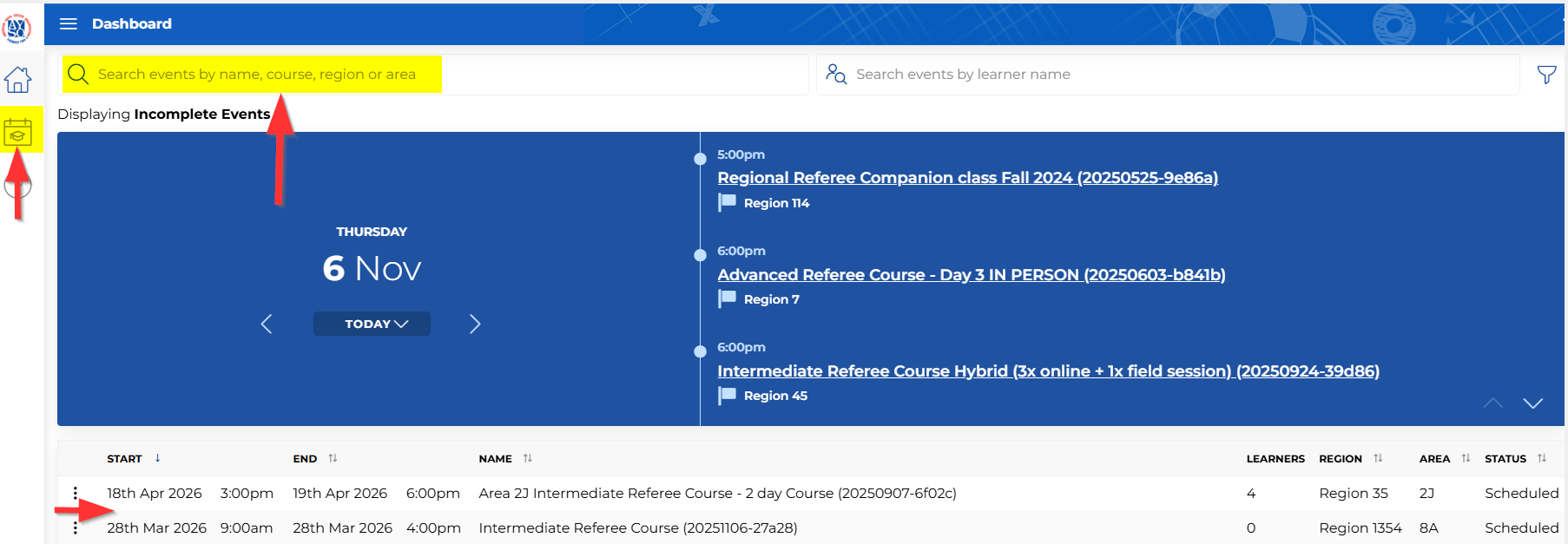
Task: Open Regional Referee Companion class Fall 2024 link
Action: [967, 178]
